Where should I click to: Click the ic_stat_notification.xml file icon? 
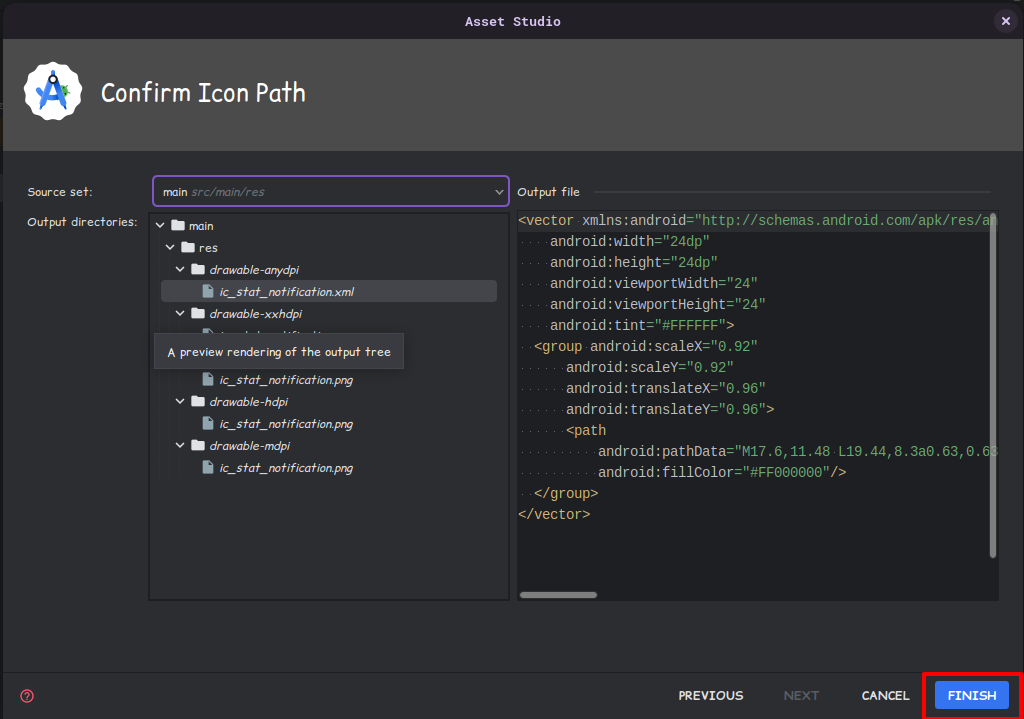(x=208, y=292)
